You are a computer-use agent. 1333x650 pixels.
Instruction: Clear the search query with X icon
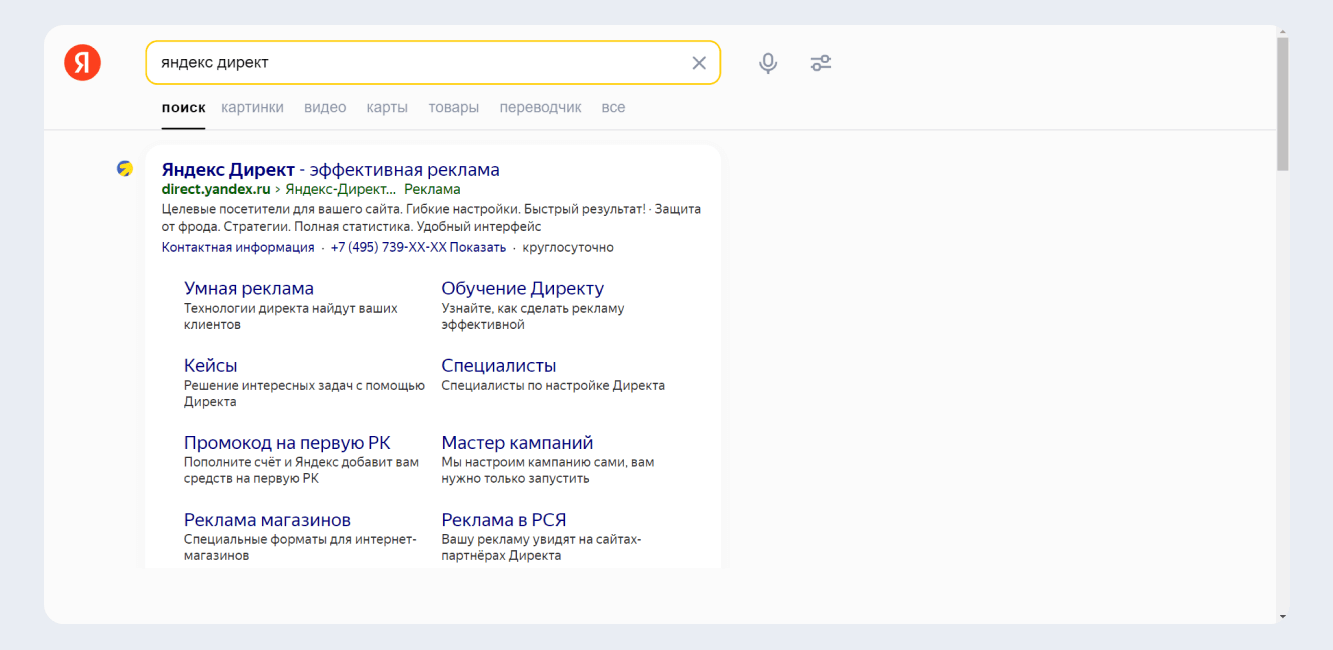[x=699, y=63]
